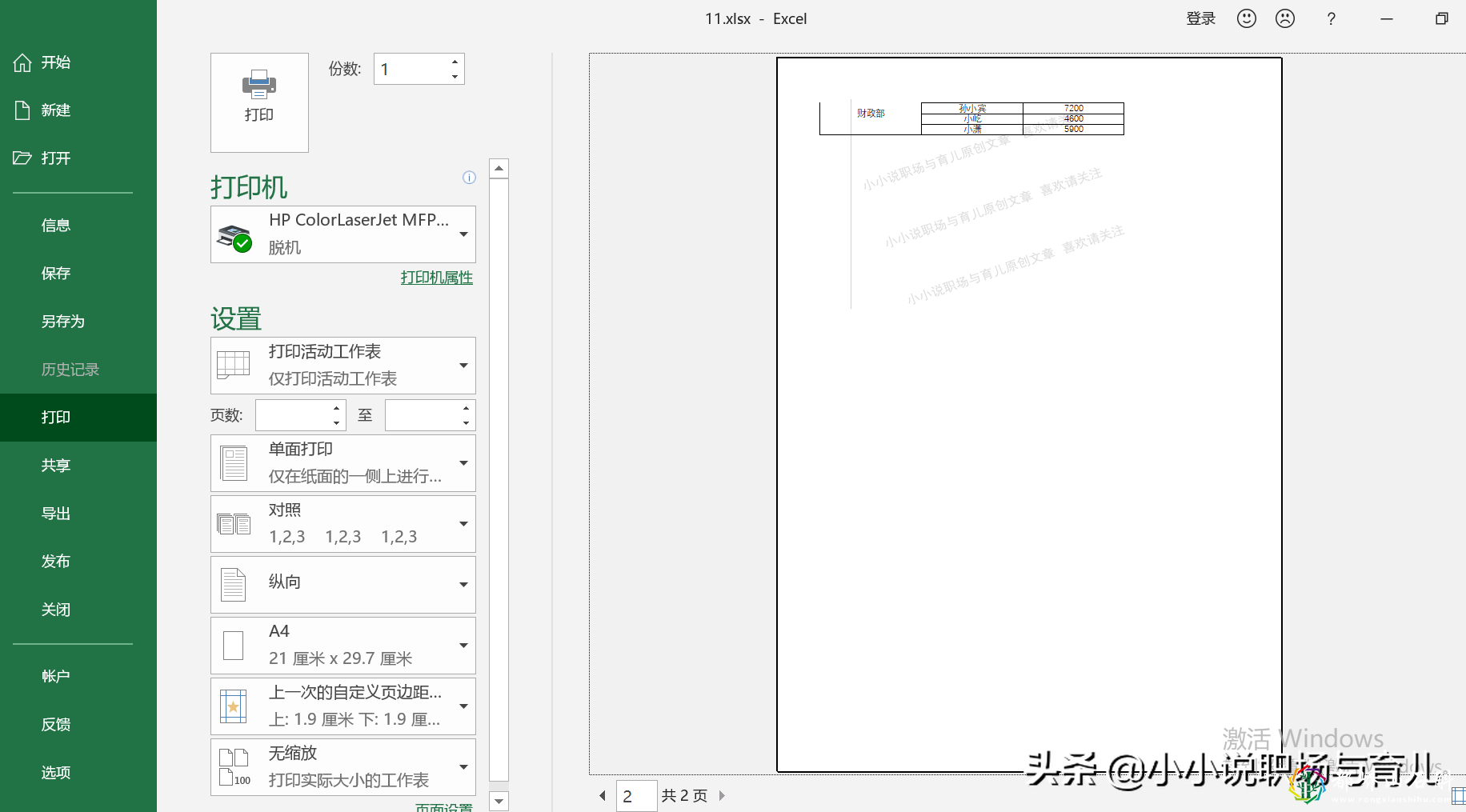Go to next preview page arrow
Viewport: 1466px width, 812px height.
pos(722,795)
